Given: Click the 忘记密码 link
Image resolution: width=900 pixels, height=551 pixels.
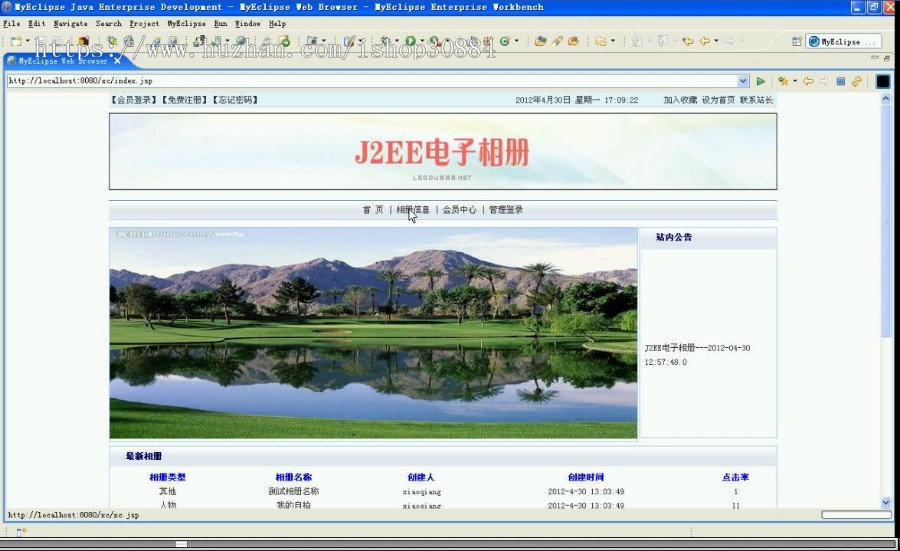Looking at the screenshot, I should [x=235, y=100].
